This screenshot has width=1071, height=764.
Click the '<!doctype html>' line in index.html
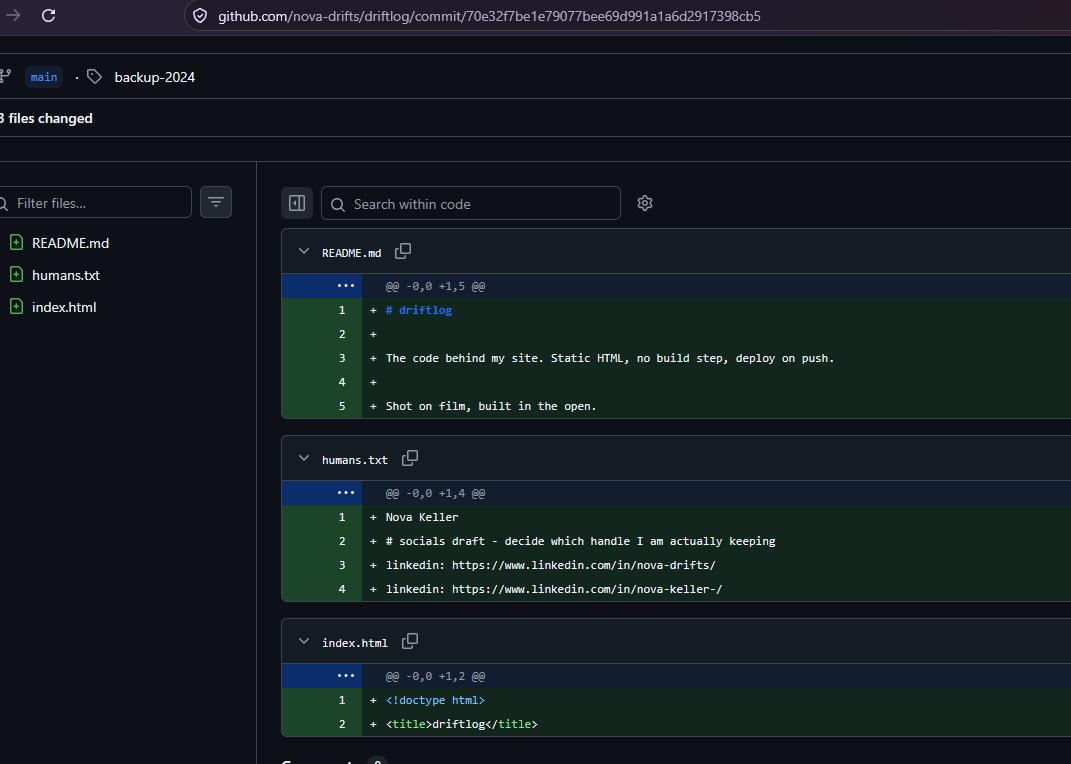click(x=435, y=700)
